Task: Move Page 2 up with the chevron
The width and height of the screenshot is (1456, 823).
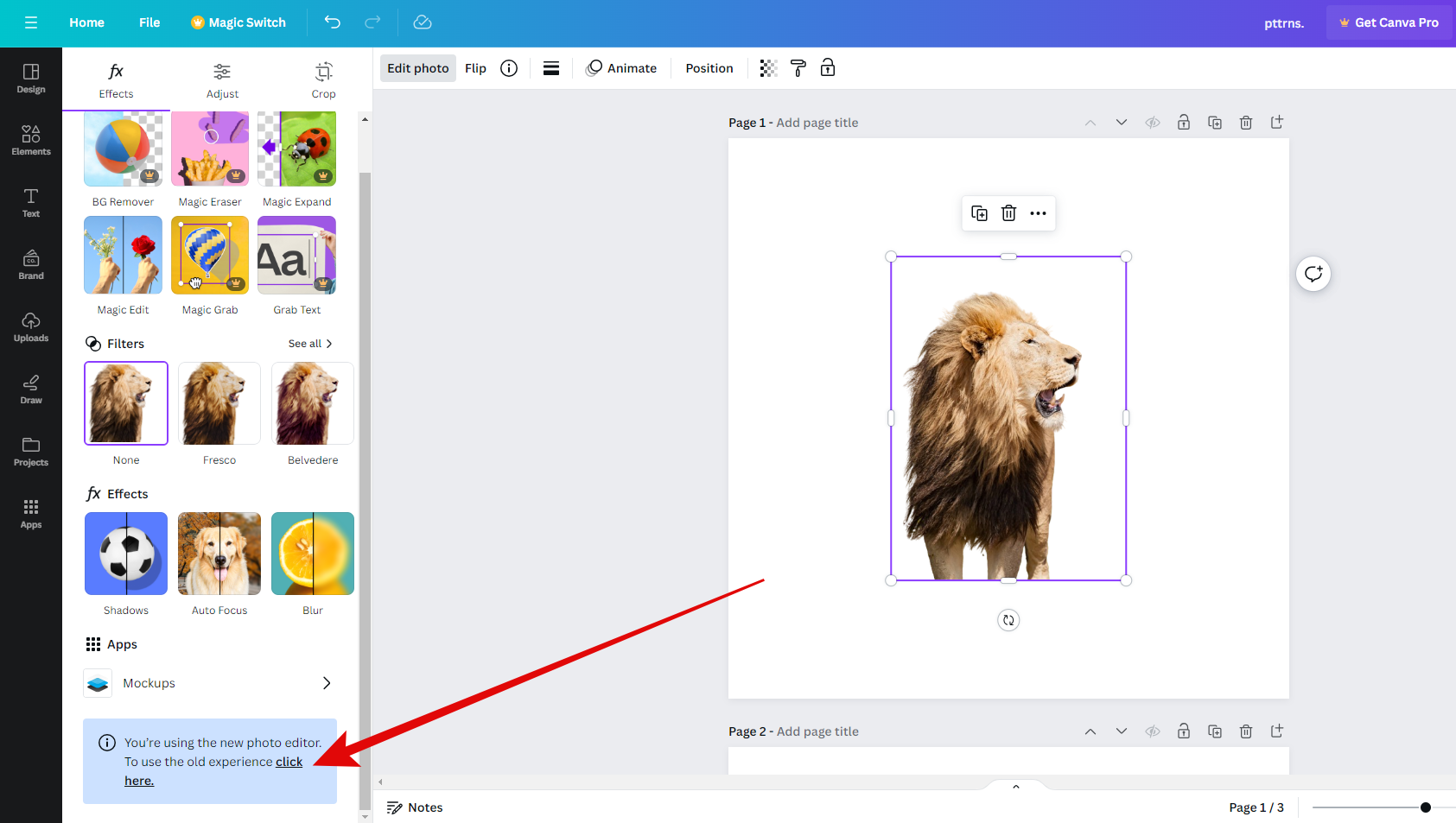Action: click(x=1090, y=731)
